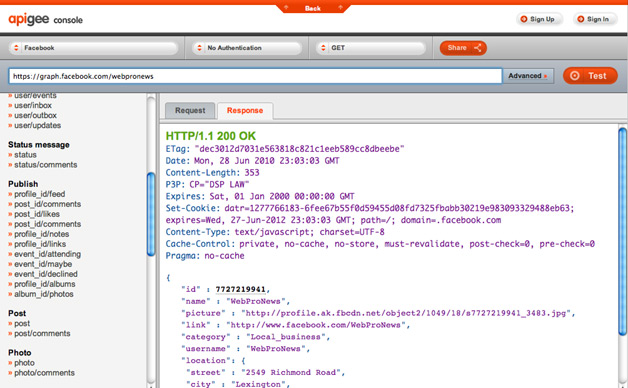Image resolution: width=628 pixels, height=388 pixels.
Task: Click the graph.facebook.com URL input field
Action: pos(255,76)
